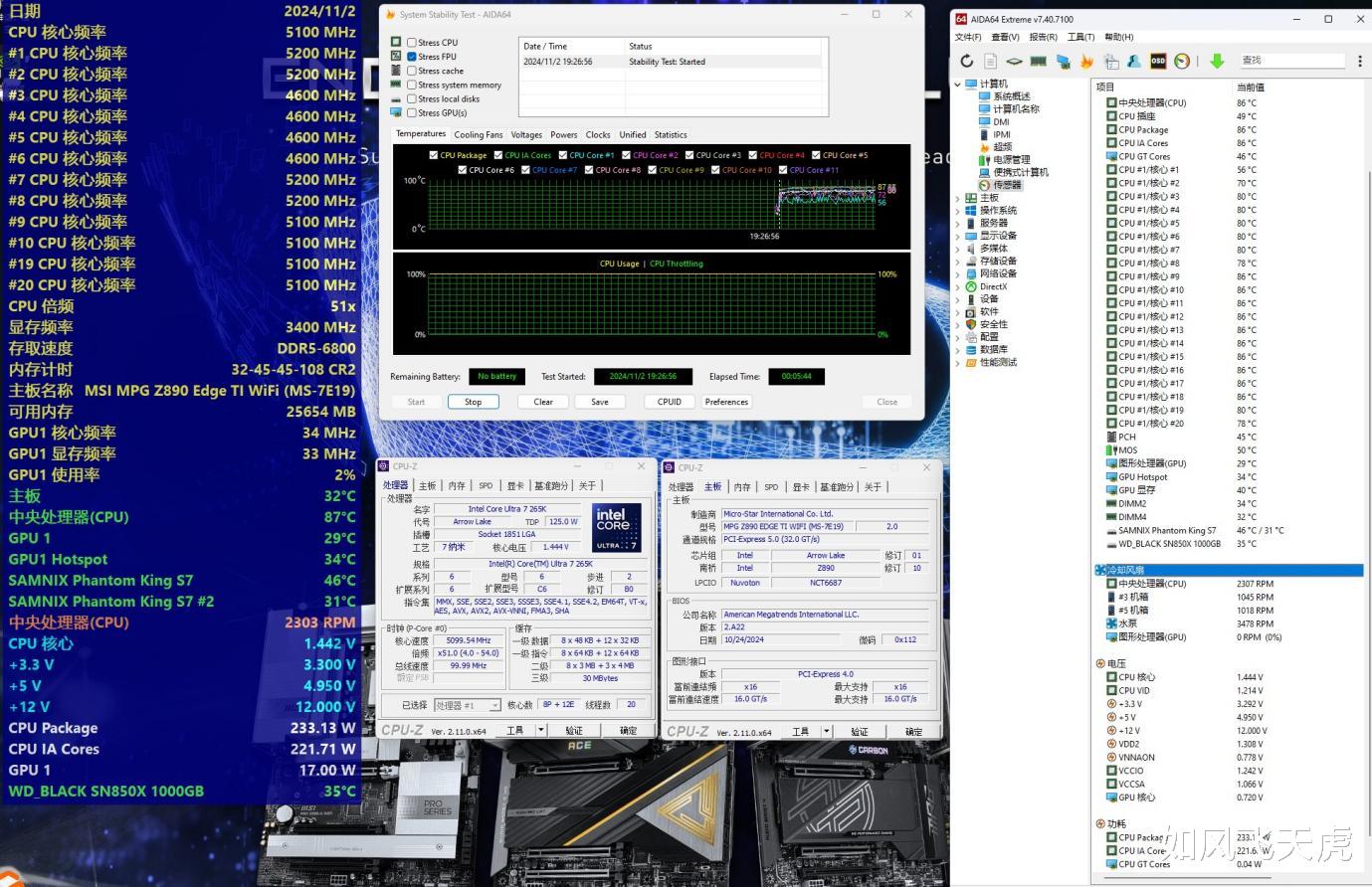Open the 报告(R) menu in AIDA64
The image size is (1372, 887).
click(x=1043, y=37)
